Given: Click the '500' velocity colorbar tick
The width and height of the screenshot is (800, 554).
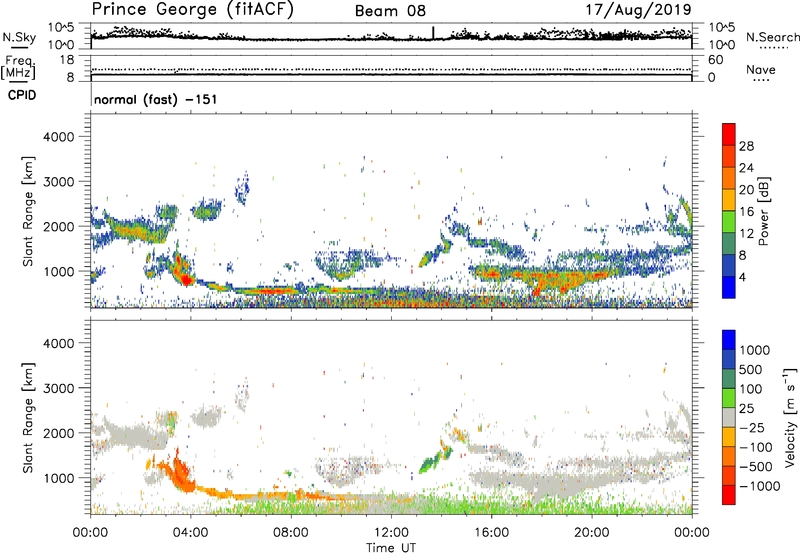Looking at the screenshot, I should pos(751,369).
